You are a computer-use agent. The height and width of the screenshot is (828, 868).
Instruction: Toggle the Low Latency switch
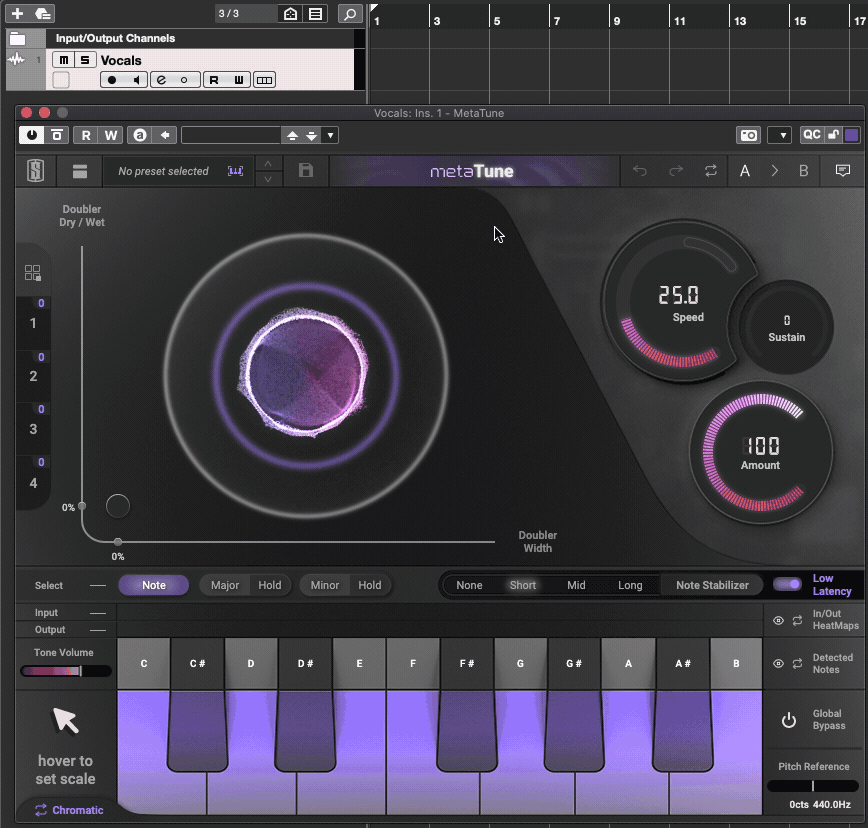787,584
